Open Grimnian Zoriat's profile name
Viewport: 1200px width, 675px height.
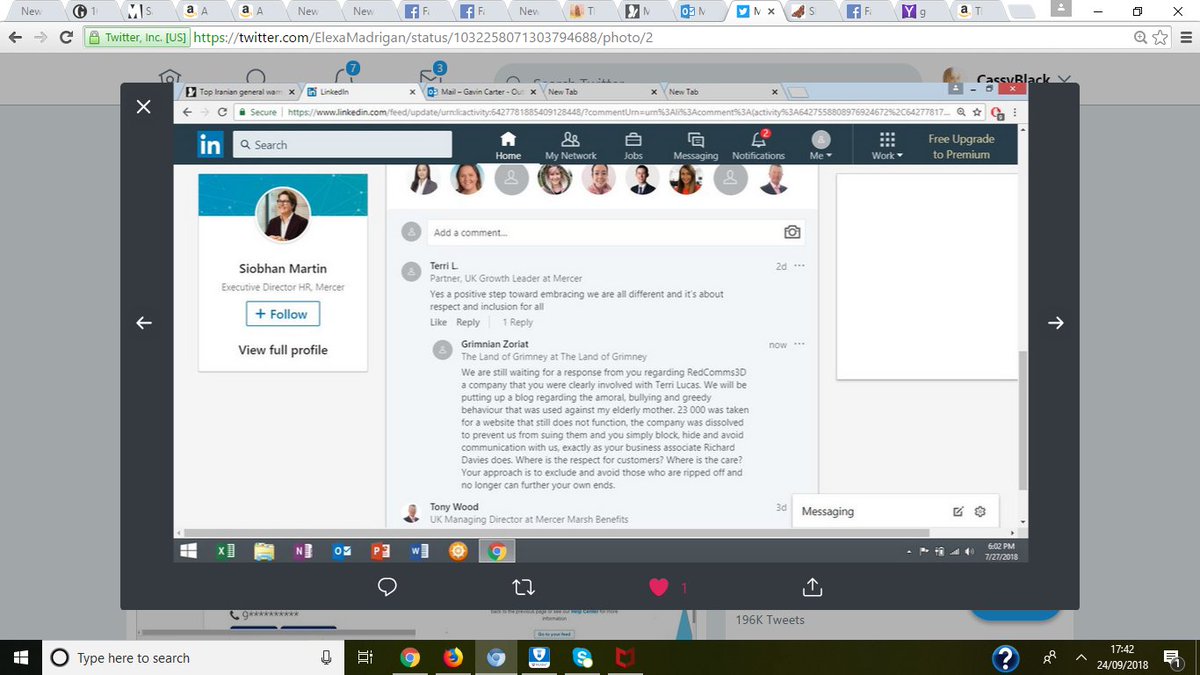tap(496, 344)
